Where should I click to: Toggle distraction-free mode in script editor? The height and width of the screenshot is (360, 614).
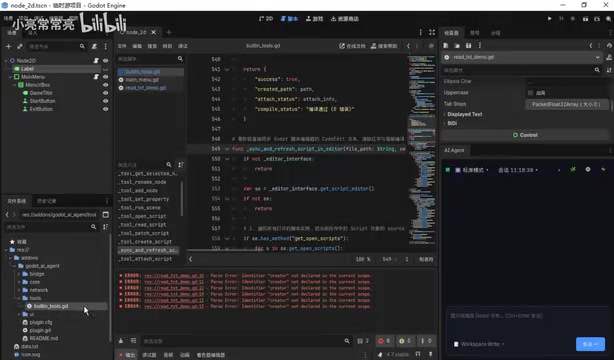(432, 32)
